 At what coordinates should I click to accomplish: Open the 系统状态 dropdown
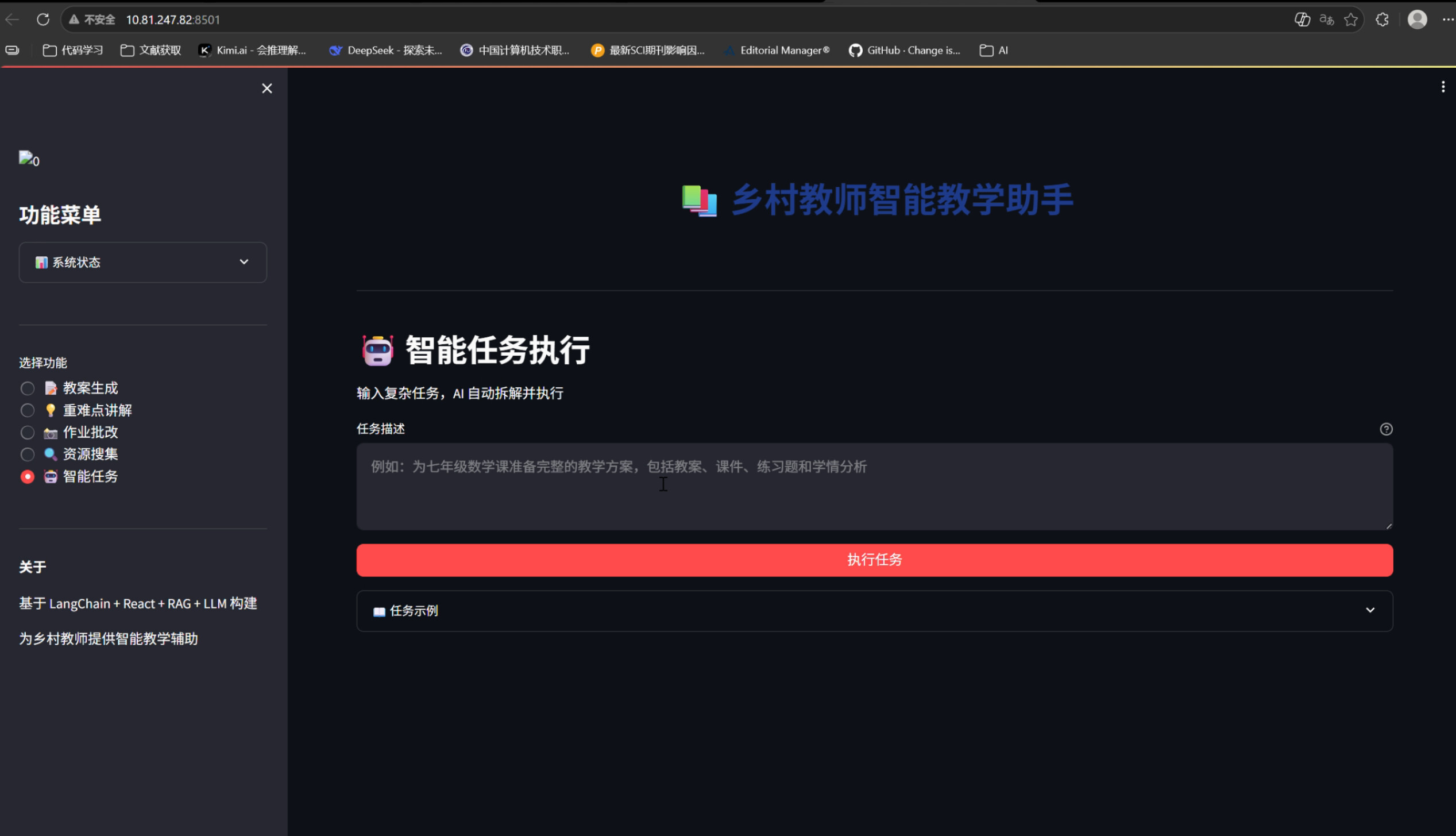pyautogui.click(x=142, y=263)
